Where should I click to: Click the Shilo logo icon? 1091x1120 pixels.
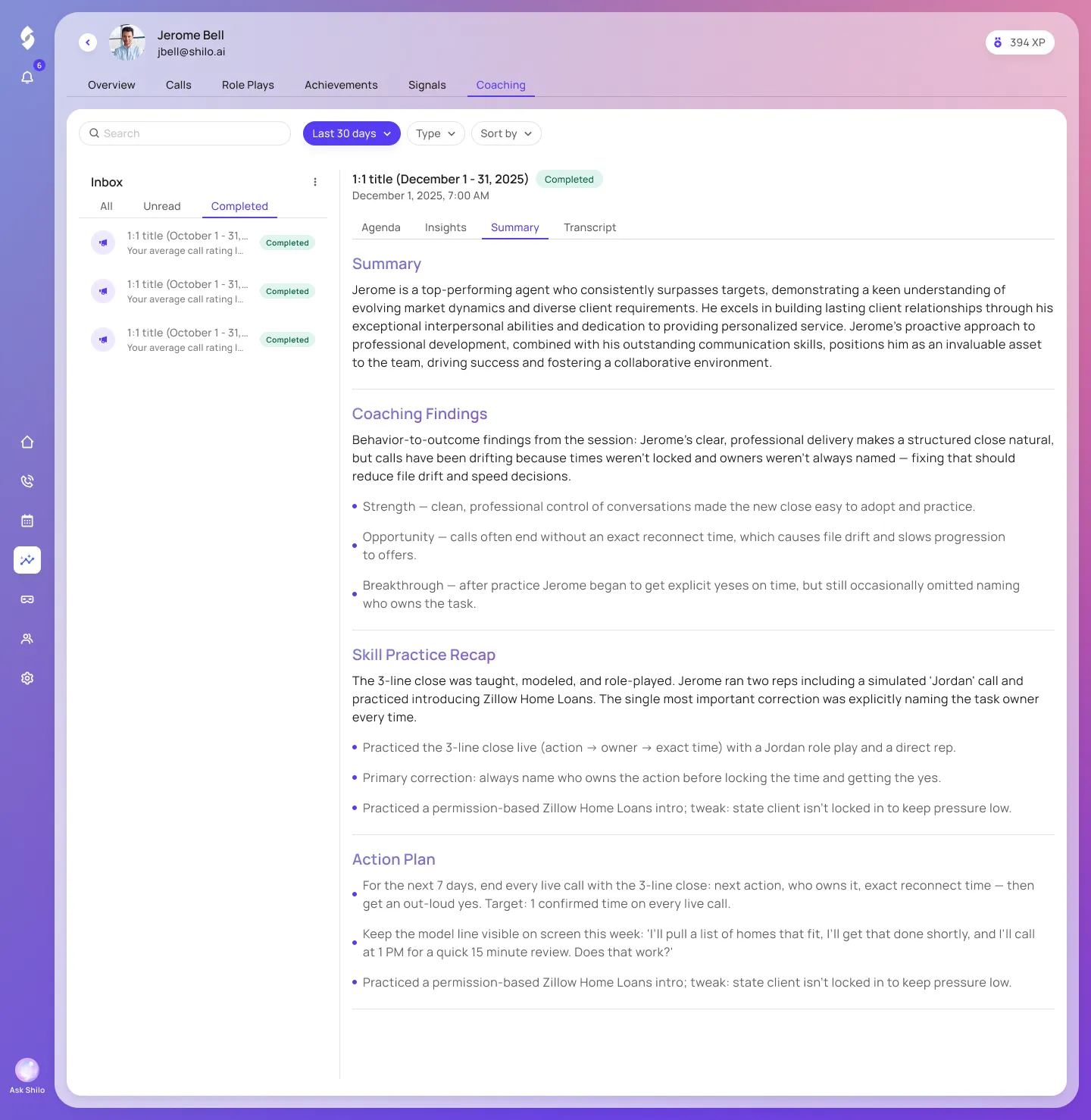pyautogui.click(x=27, y=38)
